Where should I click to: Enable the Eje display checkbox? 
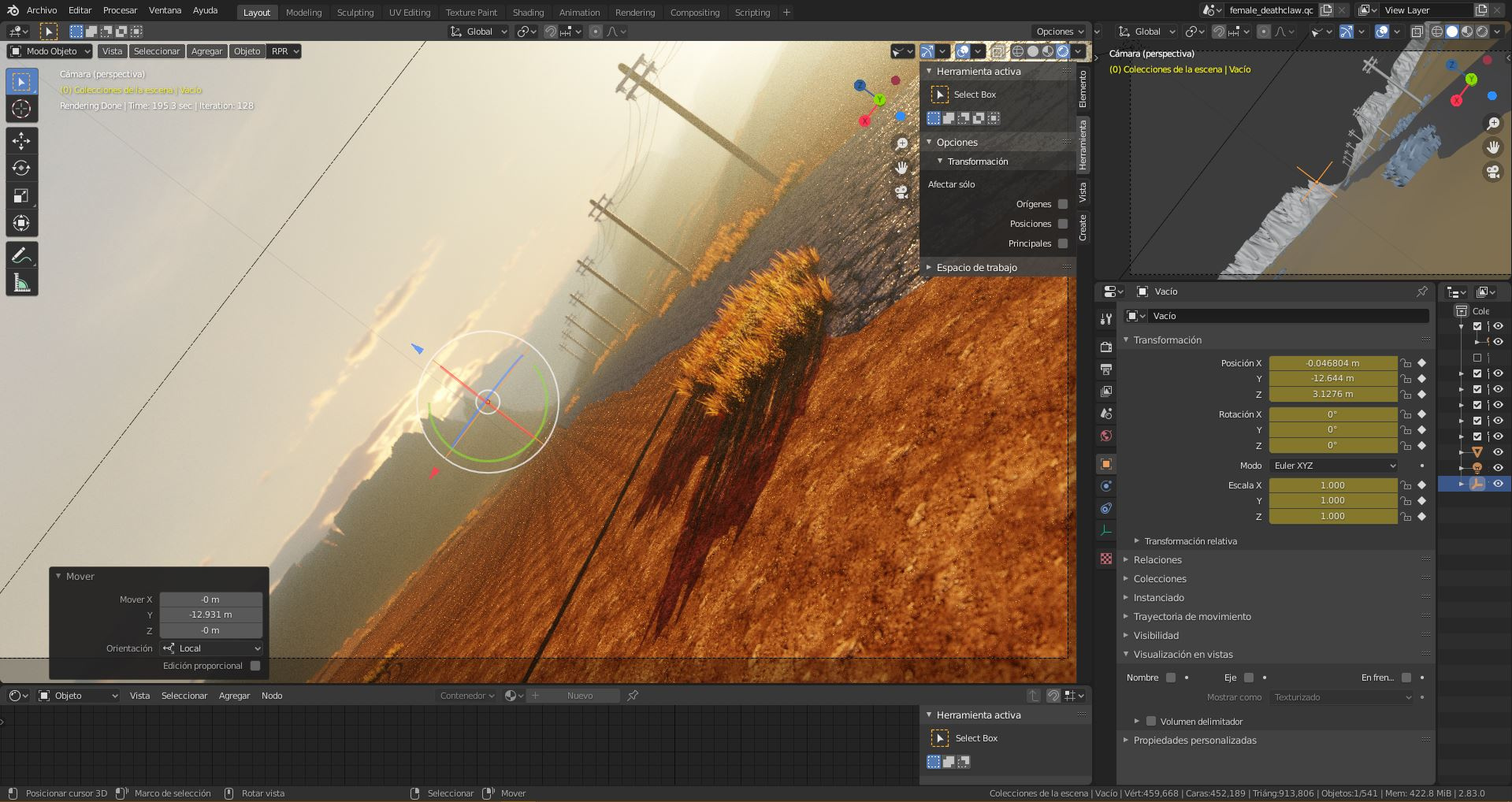point(1249,678)
